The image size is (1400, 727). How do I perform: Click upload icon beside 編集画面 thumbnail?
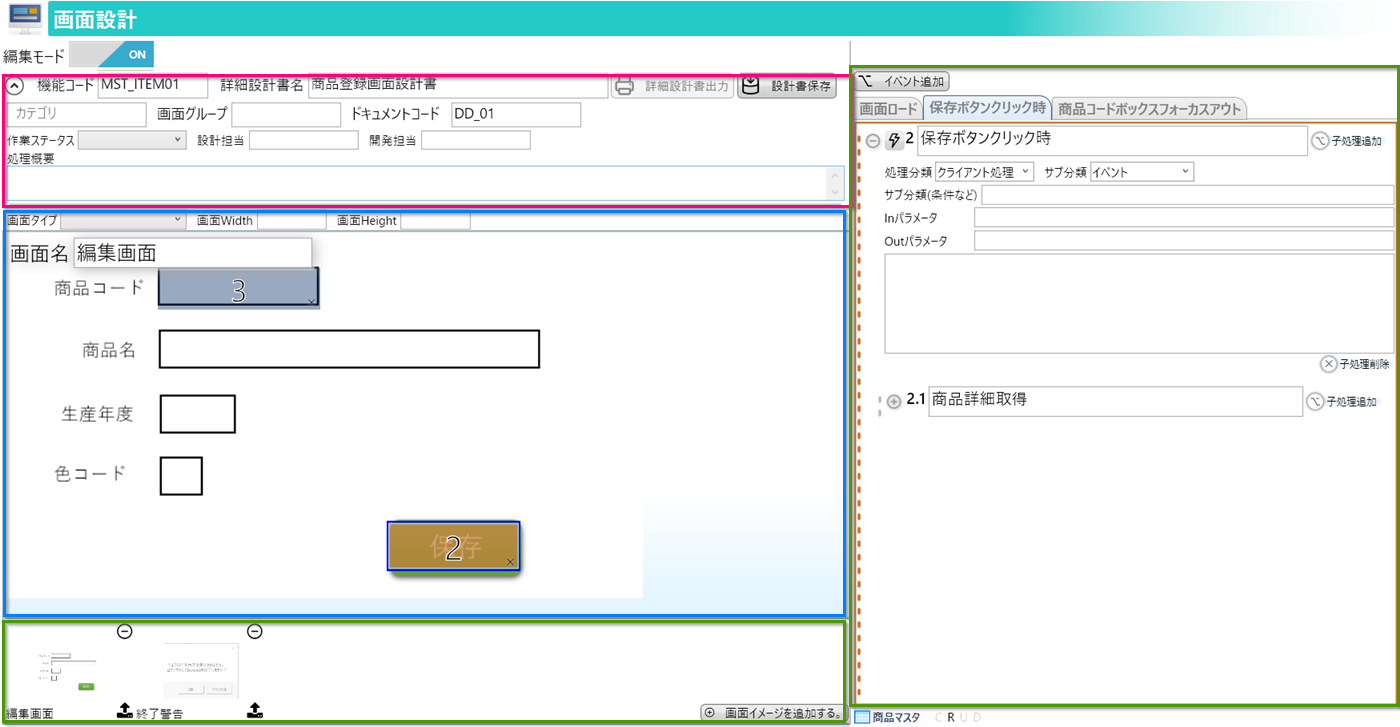pyautogui.click(x=124, y=710)
